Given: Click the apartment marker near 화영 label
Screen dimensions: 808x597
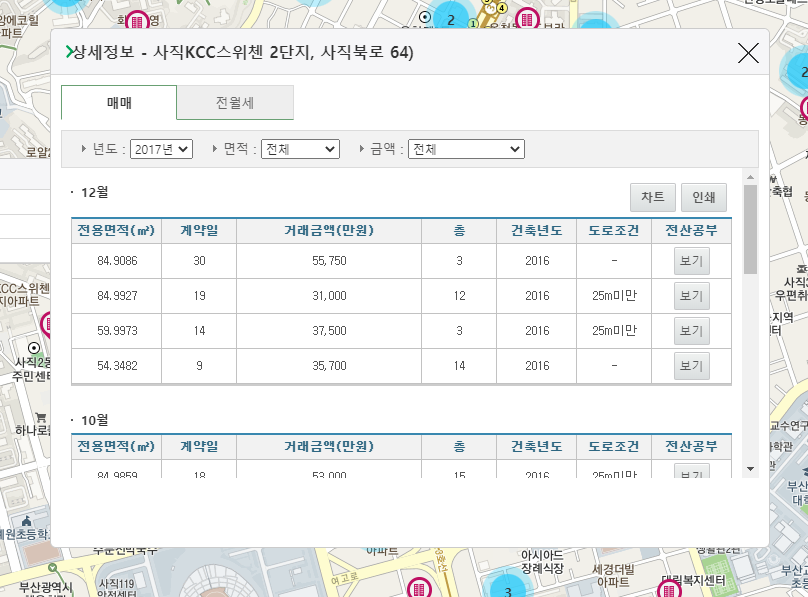Looking at the screenshot, I should [x=137, y=21].
